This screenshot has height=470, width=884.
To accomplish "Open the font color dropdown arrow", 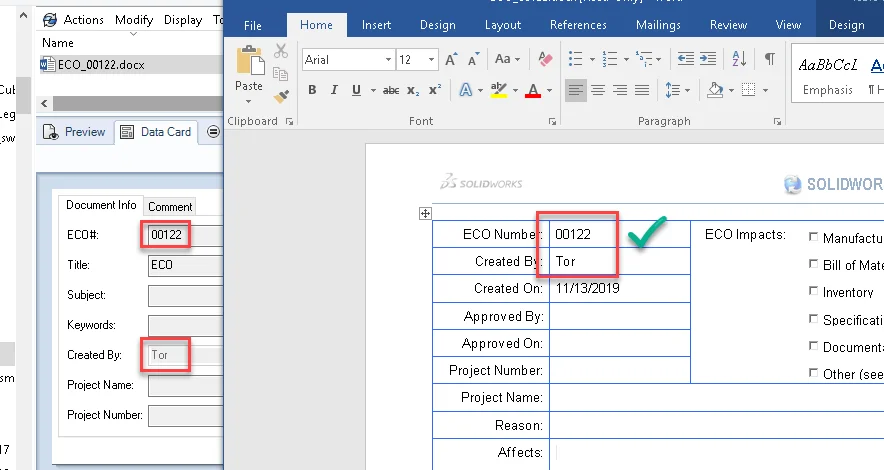I will pyautogui.click(x=550, y=91).
